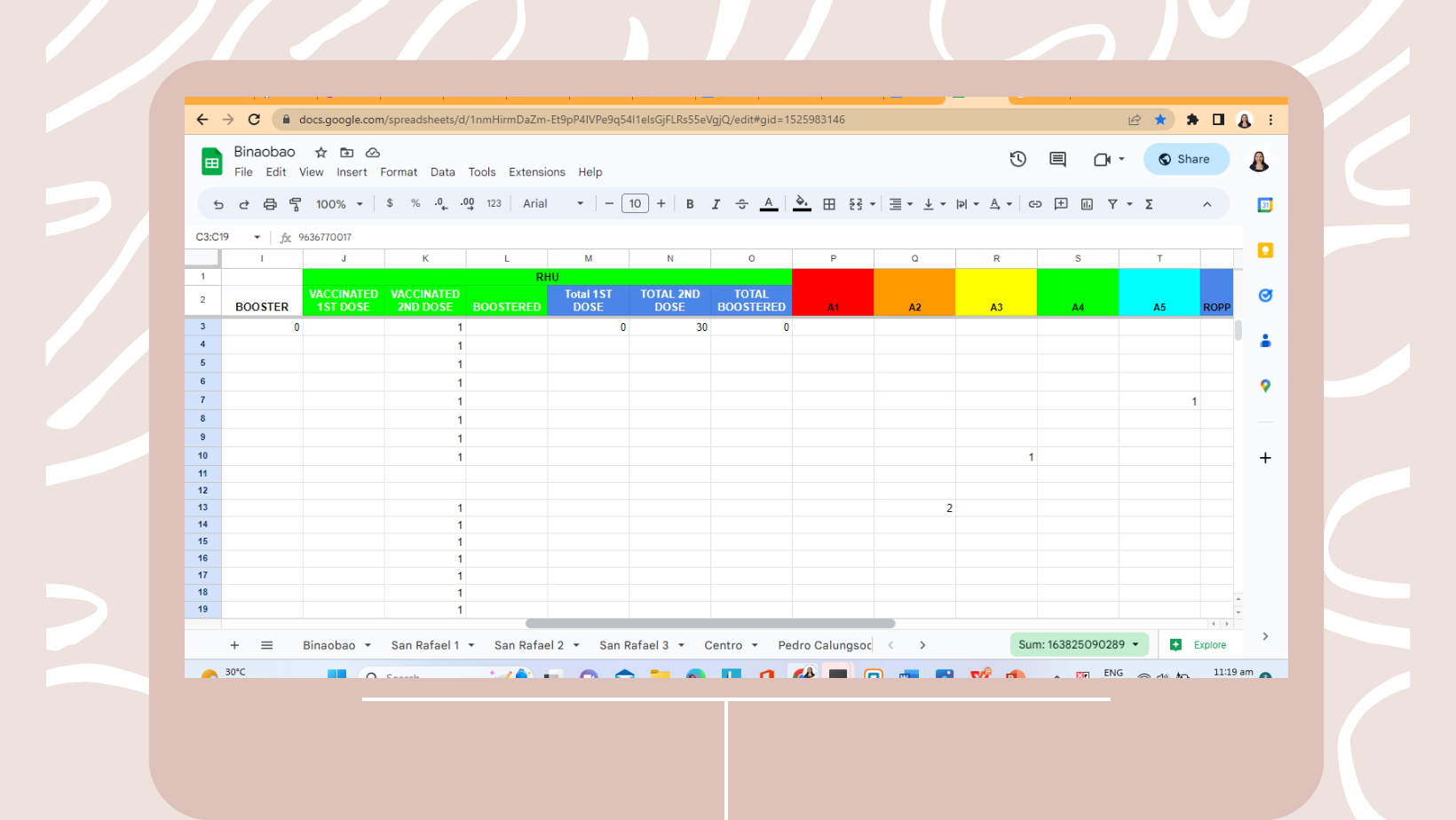Open the video call options dropdown
Image resolution: width=1456 pixels, height=820 pixels.
1121,159
